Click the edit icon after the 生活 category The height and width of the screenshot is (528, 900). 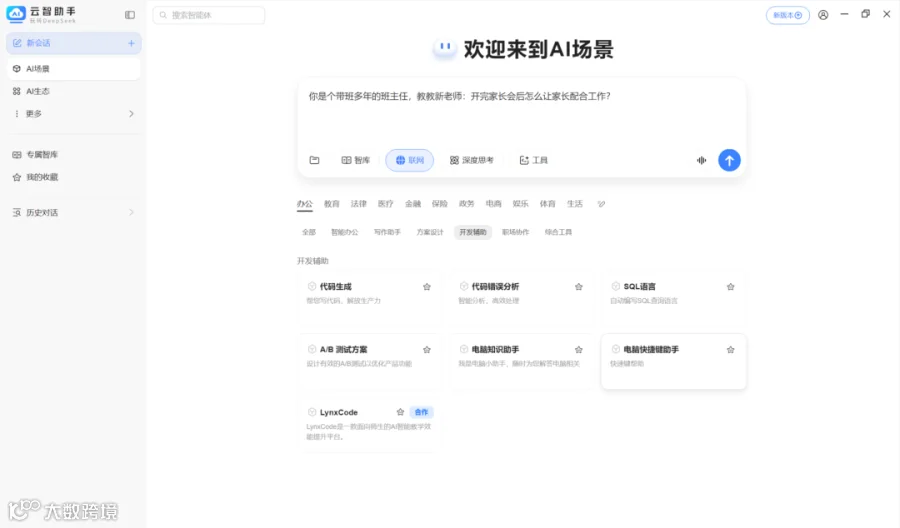(601, 204)
